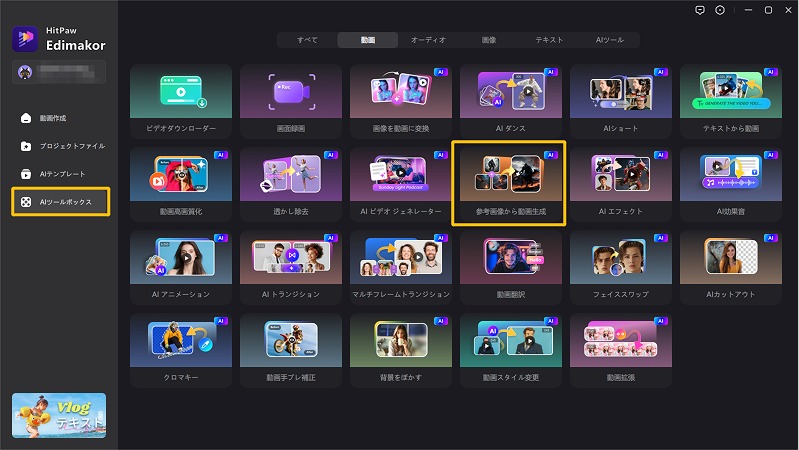The height and width of the screenshot is (450, 799).
Task: Open プロジェクトファイル in the sidebar
Action: coord(60,146)
